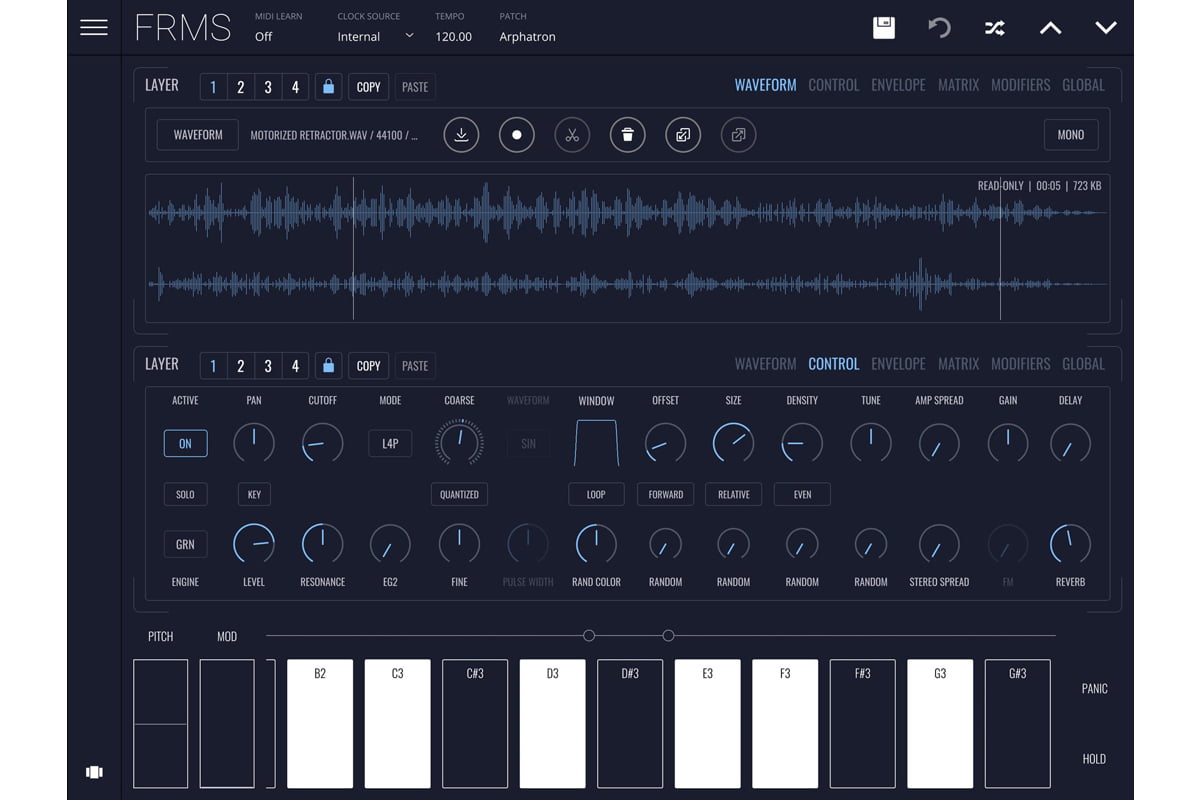Switch upper panel to the CONTROL tab

(x=833, y=85)
